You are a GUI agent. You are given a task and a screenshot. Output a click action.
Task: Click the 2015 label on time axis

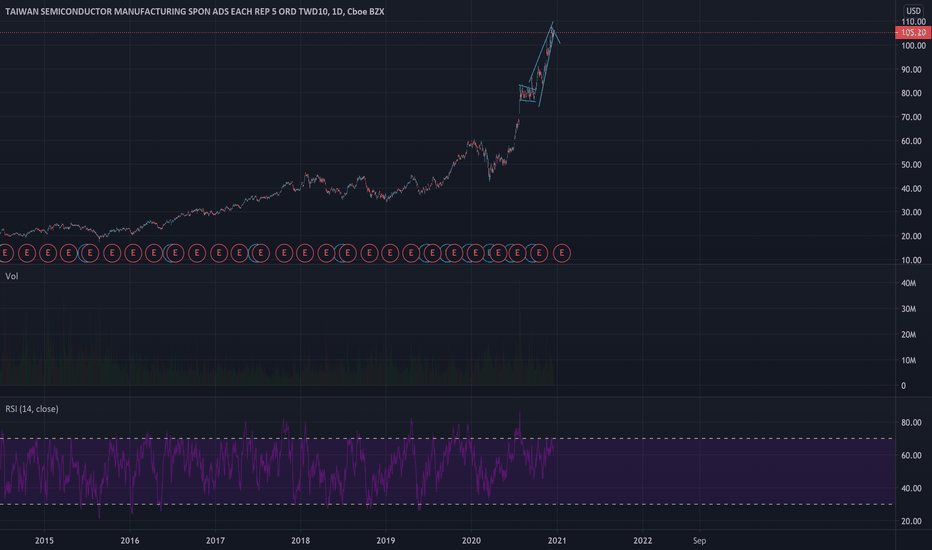45,540
